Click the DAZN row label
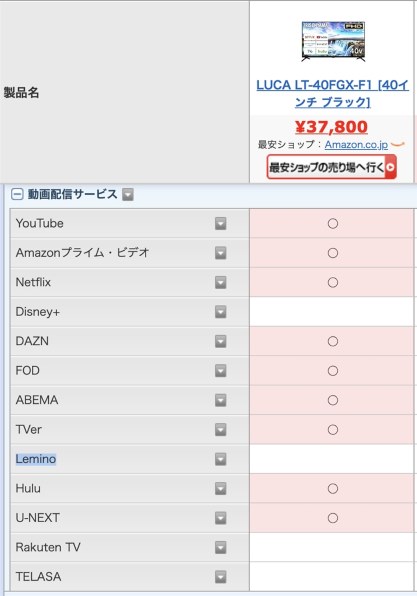Screen dimensions: 417x596 32,341
